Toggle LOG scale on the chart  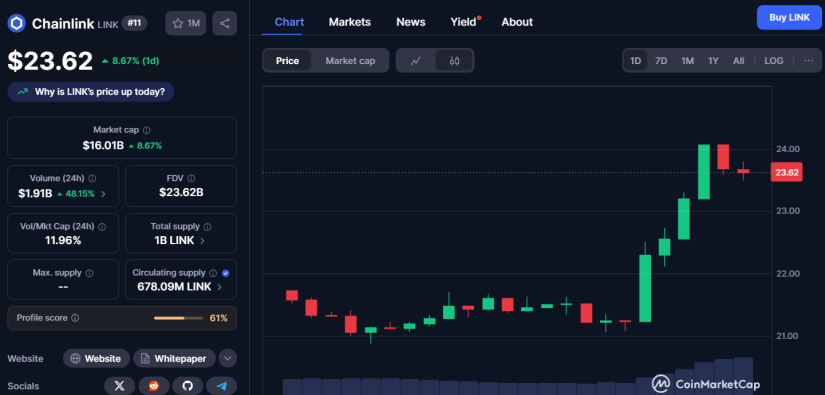(773, 60)
